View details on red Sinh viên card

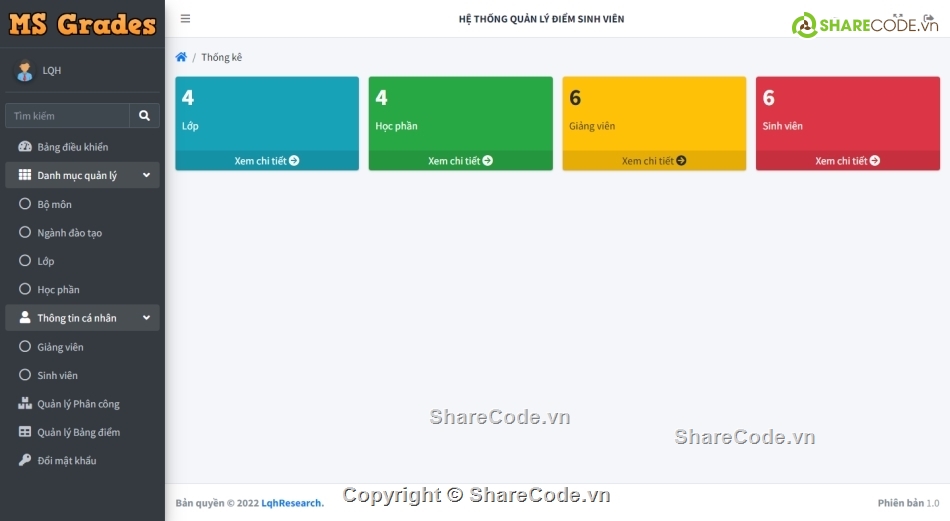847,161
